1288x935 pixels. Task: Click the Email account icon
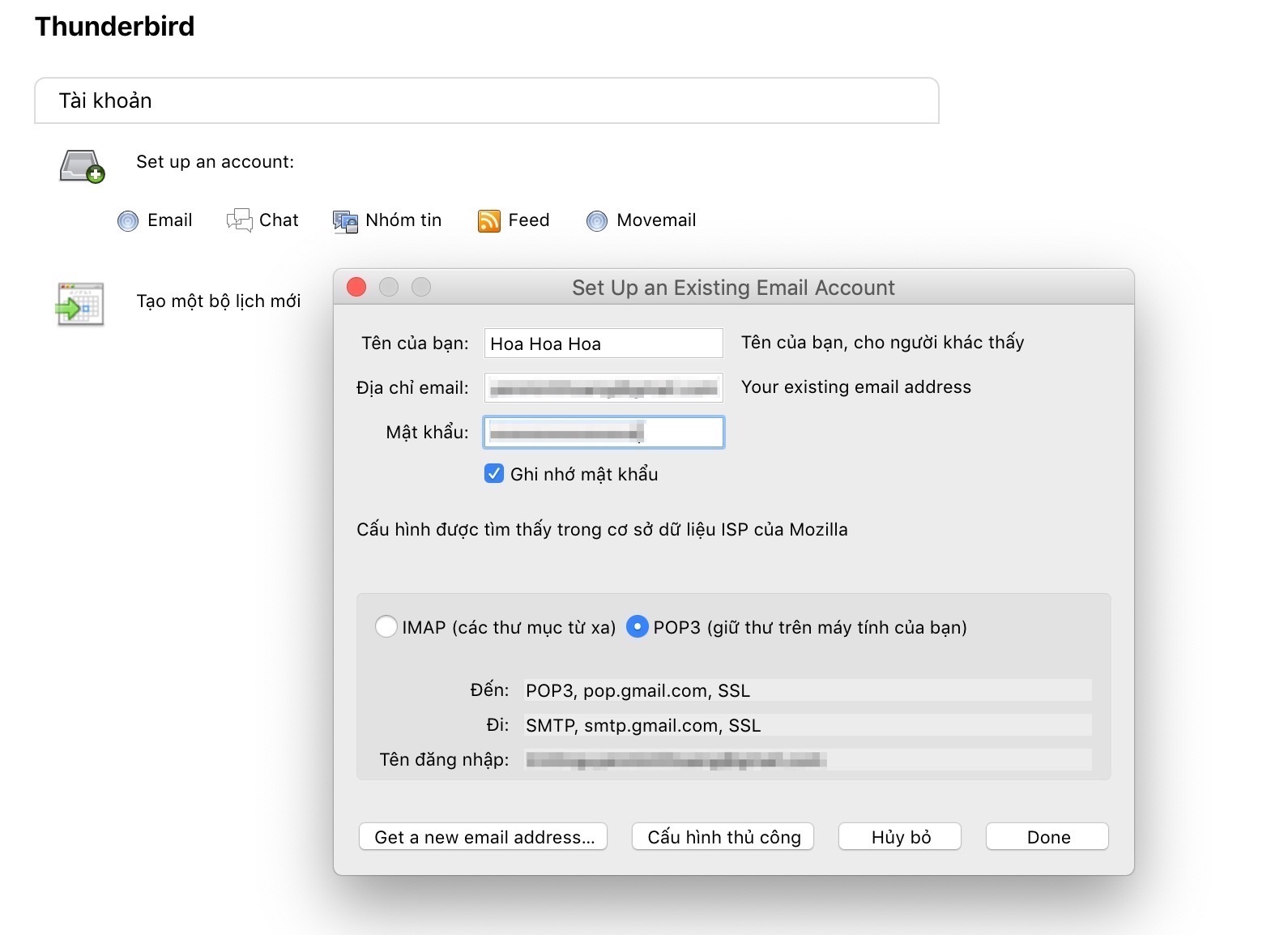click(128, 220)
